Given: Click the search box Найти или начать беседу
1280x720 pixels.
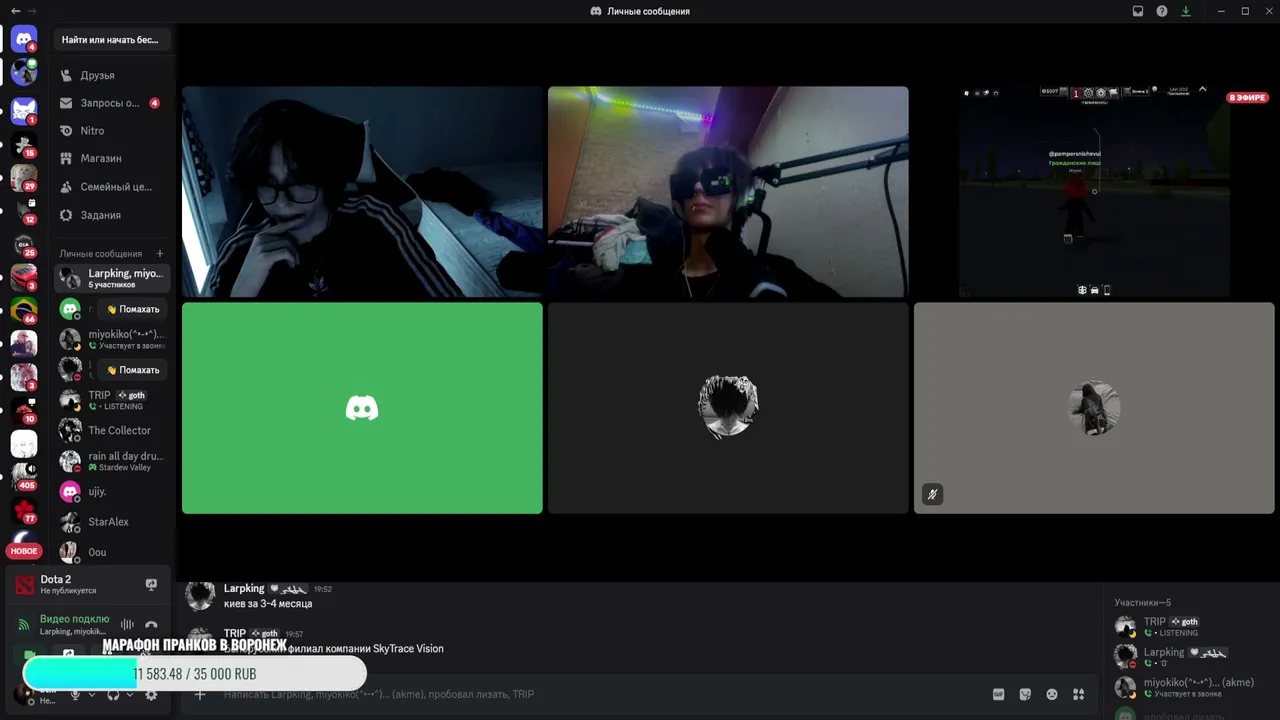Looking at the screenshot, I should tap(112, 40).
